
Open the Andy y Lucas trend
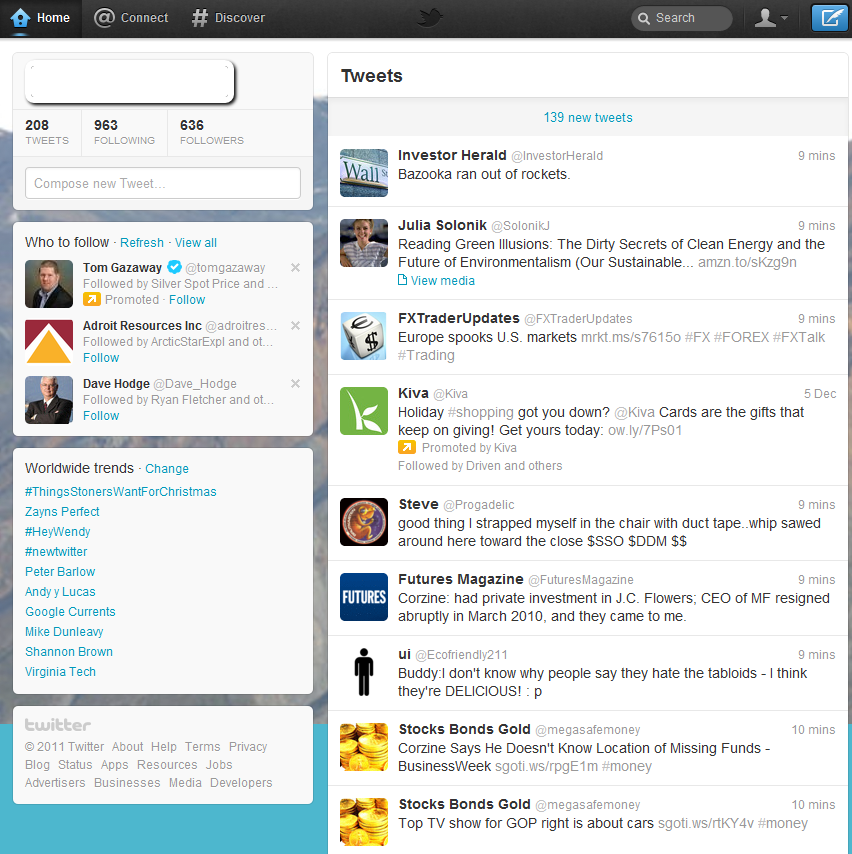tap(60, 591)
